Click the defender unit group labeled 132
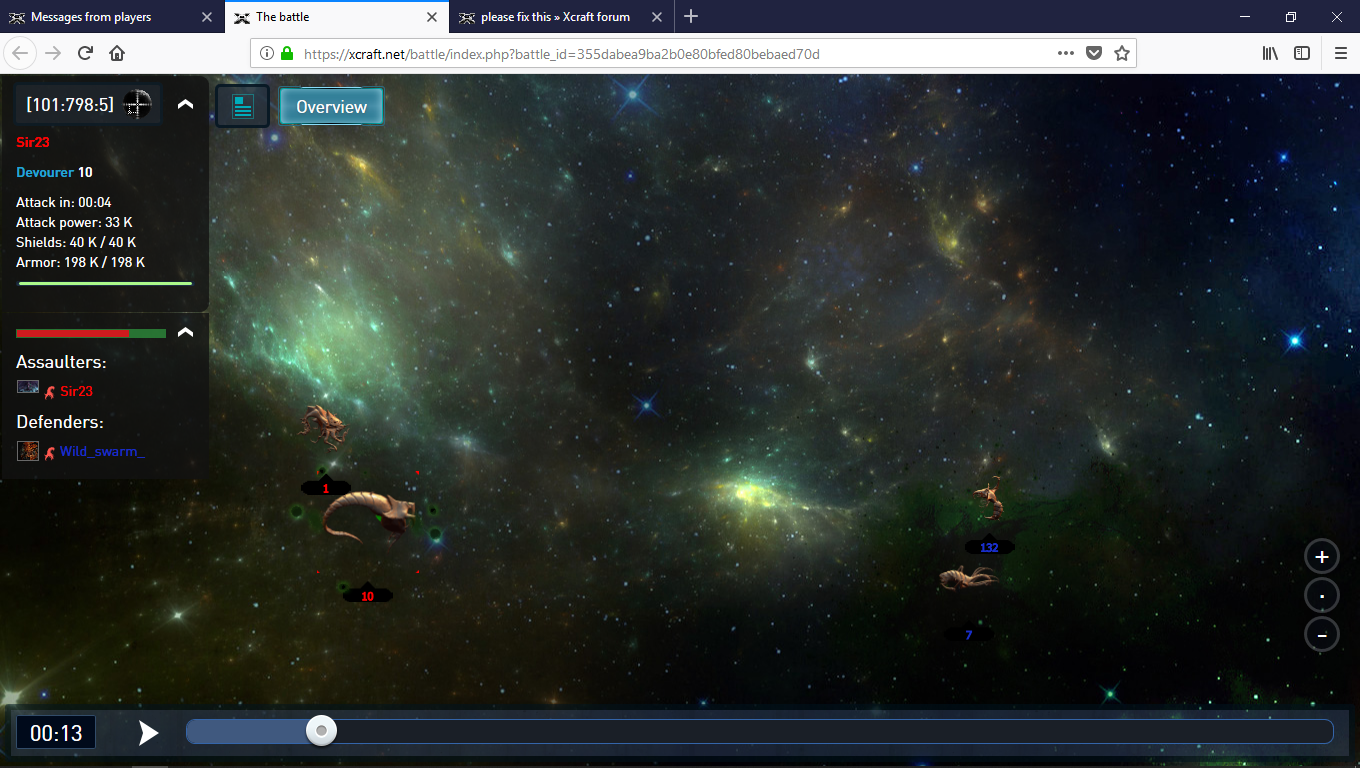 [x=989, y=503]
